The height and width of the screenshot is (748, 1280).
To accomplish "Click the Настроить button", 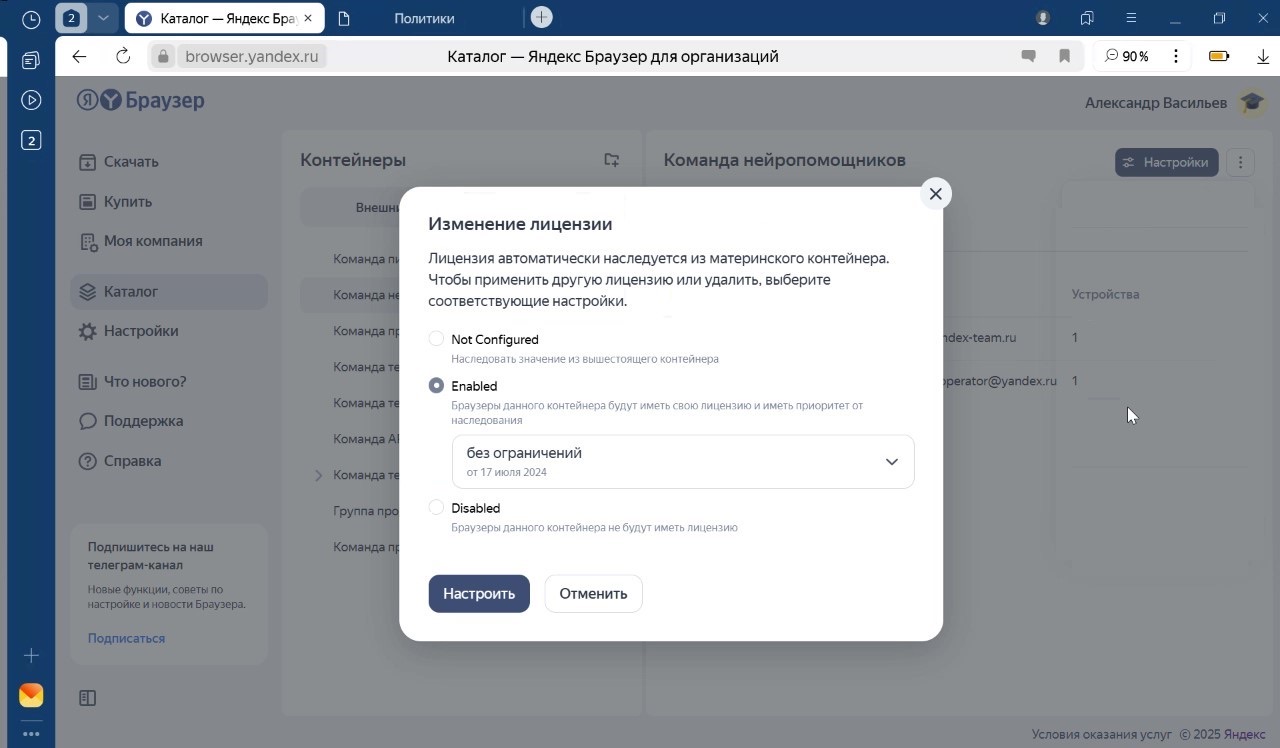I will coord(479,593).
